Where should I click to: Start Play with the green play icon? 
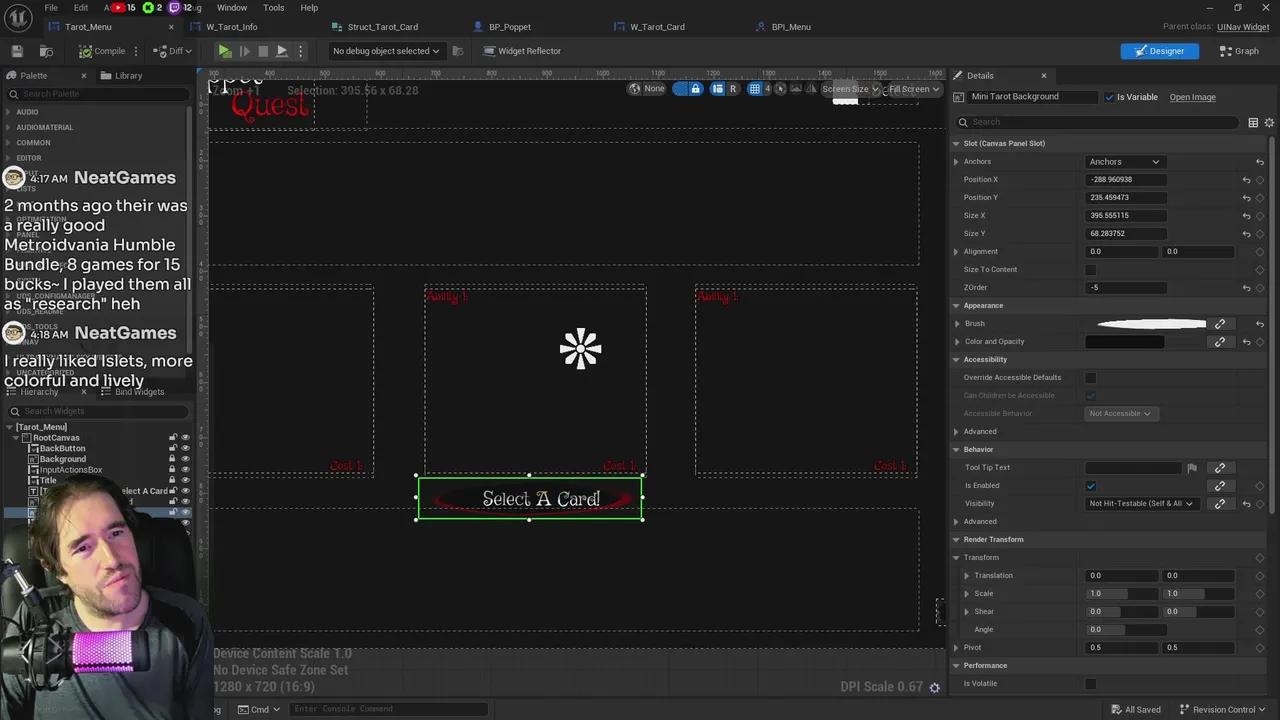tap(225, 51)
